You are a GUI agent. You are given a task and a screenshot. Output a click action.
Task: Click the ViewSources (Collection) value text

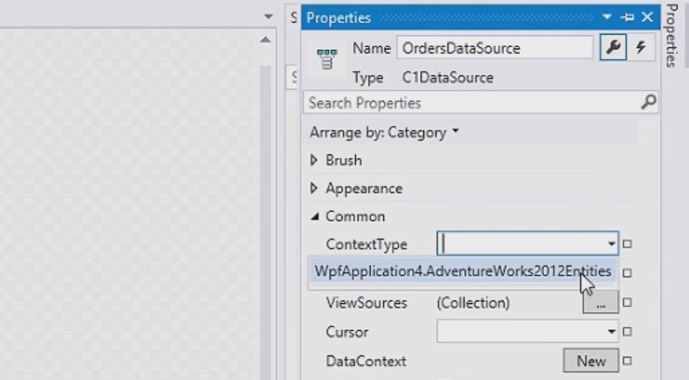coord(473,303)
